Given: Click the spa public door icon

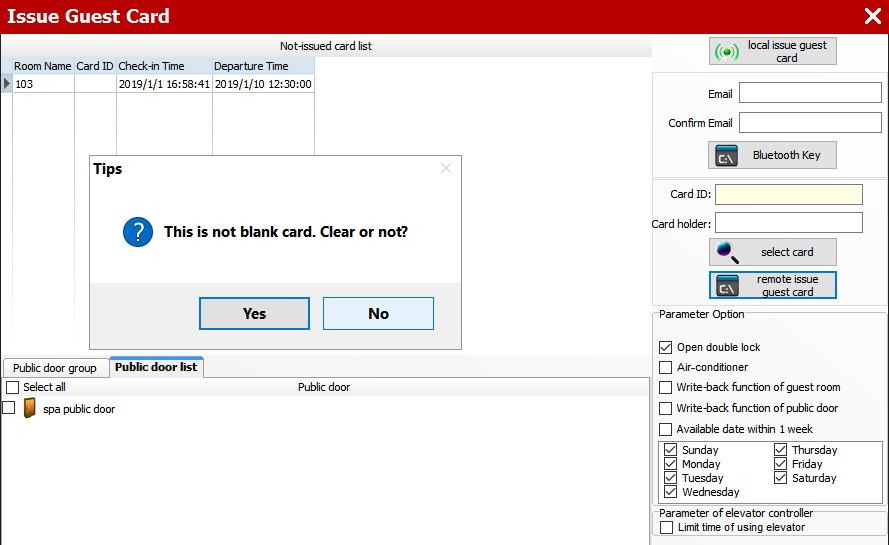Looking at the screenshot, I should point(30,408).
